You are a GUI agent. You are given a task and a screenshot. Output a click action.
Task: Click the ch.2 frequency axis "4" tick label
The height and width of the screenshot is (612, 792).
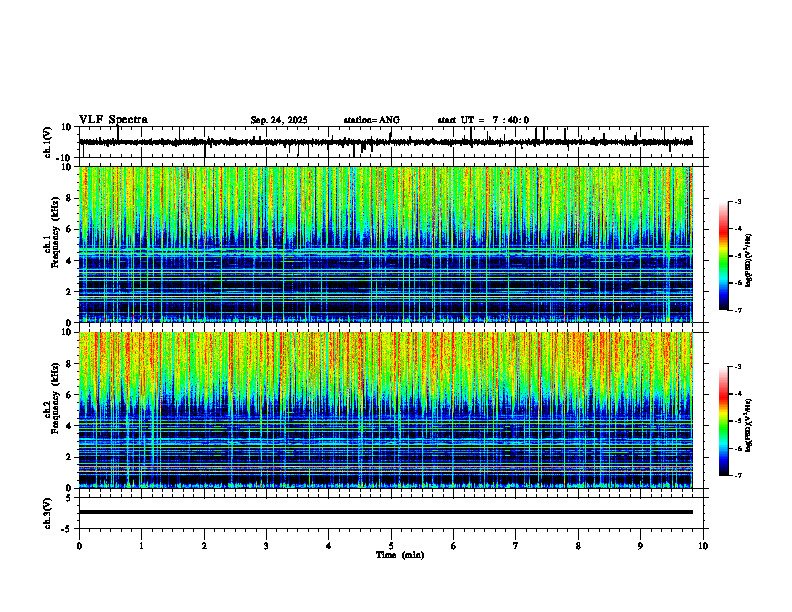pyautogui.click(x=70, y=426)
